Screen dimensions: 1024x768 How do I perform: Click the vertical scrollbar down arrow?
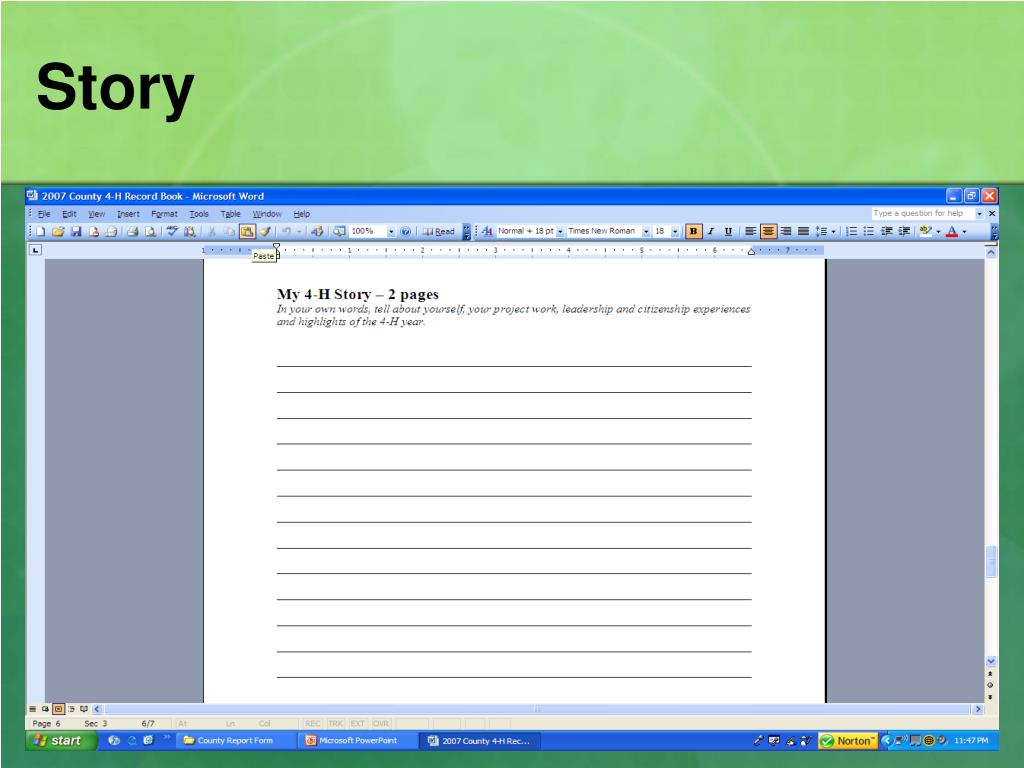click(x=991, y=661)
